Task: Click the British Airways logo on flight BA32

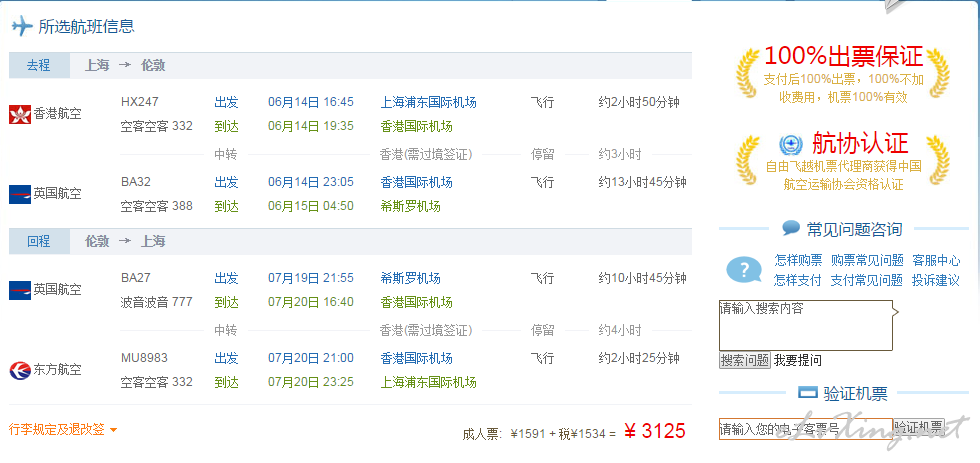Action: (x=20, y=194)
